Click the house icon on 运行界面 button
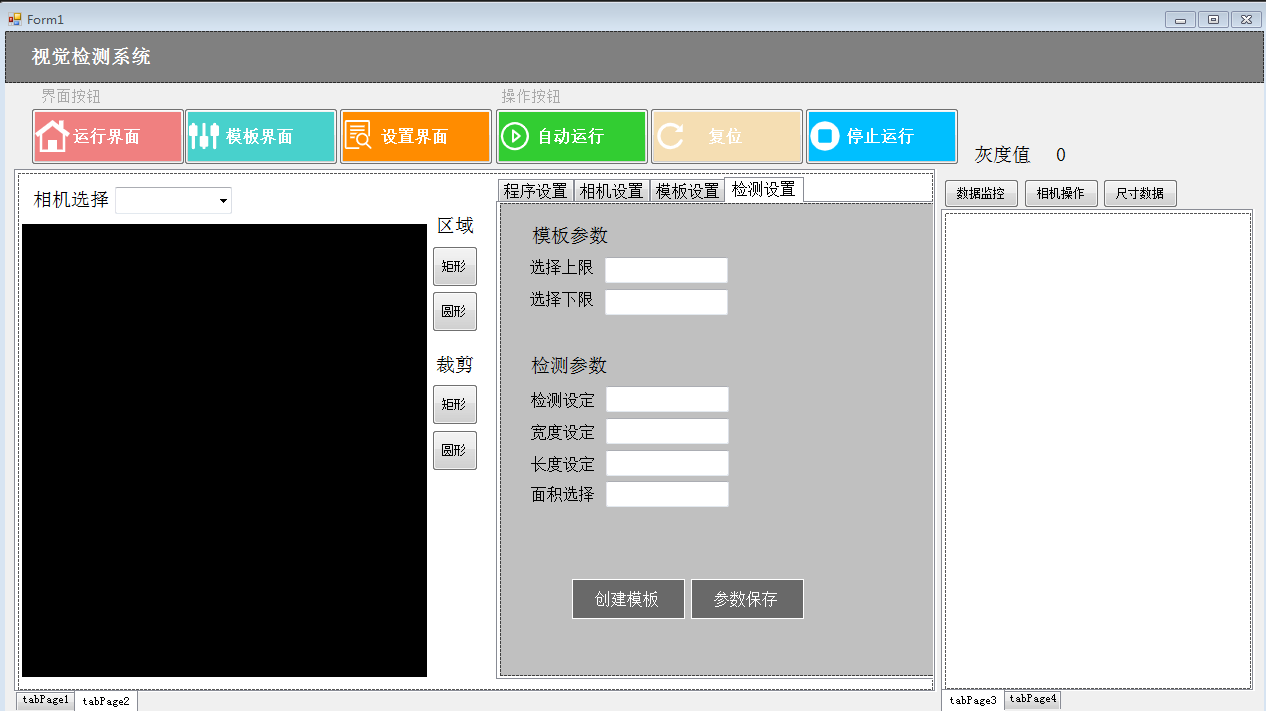The image size is (1266, 711). pyautogui.click(x=52, y=136)
